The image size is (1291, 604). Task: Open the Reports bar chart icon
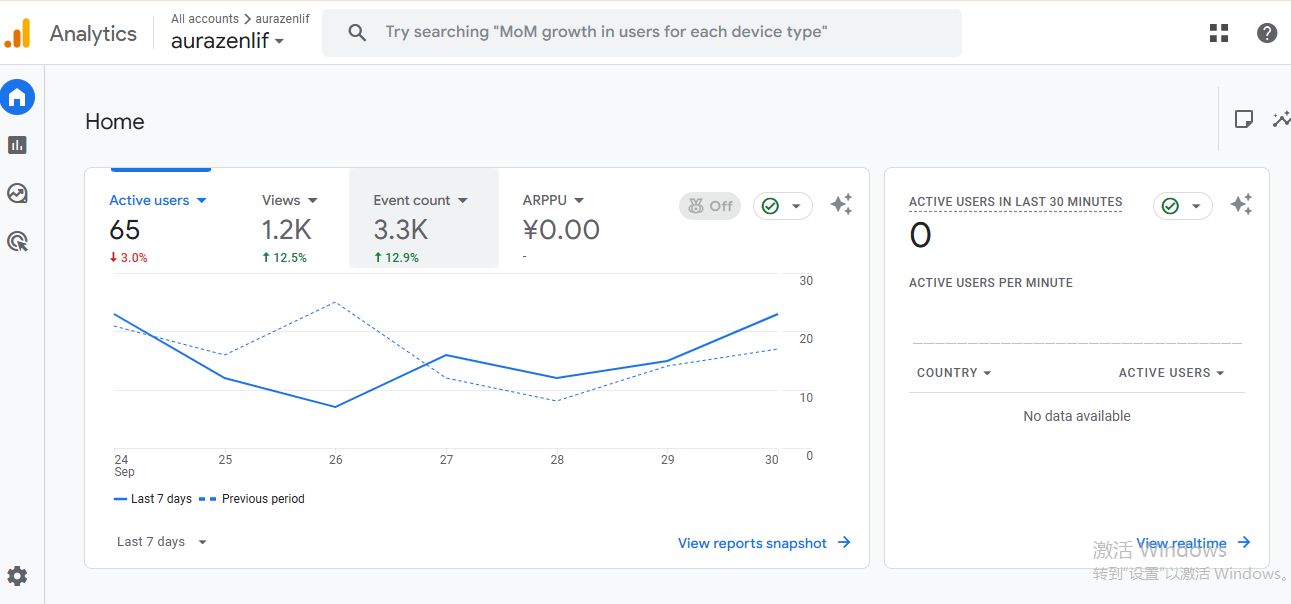pyautogui.click(x=17, y=145)
